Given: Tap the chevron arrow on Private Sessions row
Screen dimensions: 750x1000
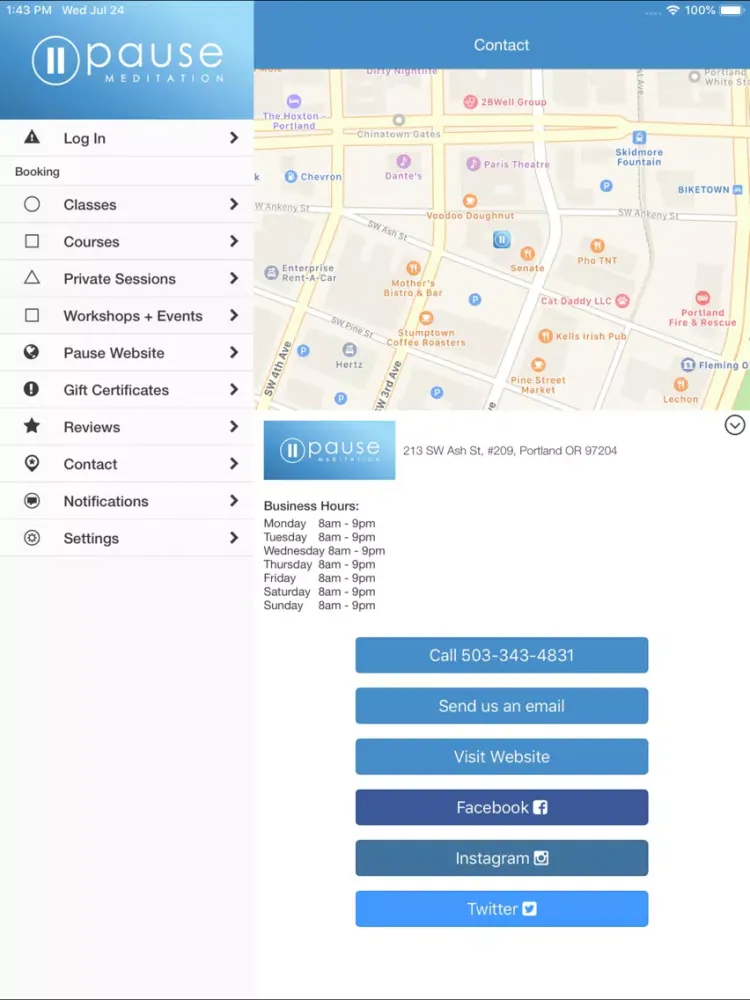Looking at the screenshot, I should (x=234, y=278).
